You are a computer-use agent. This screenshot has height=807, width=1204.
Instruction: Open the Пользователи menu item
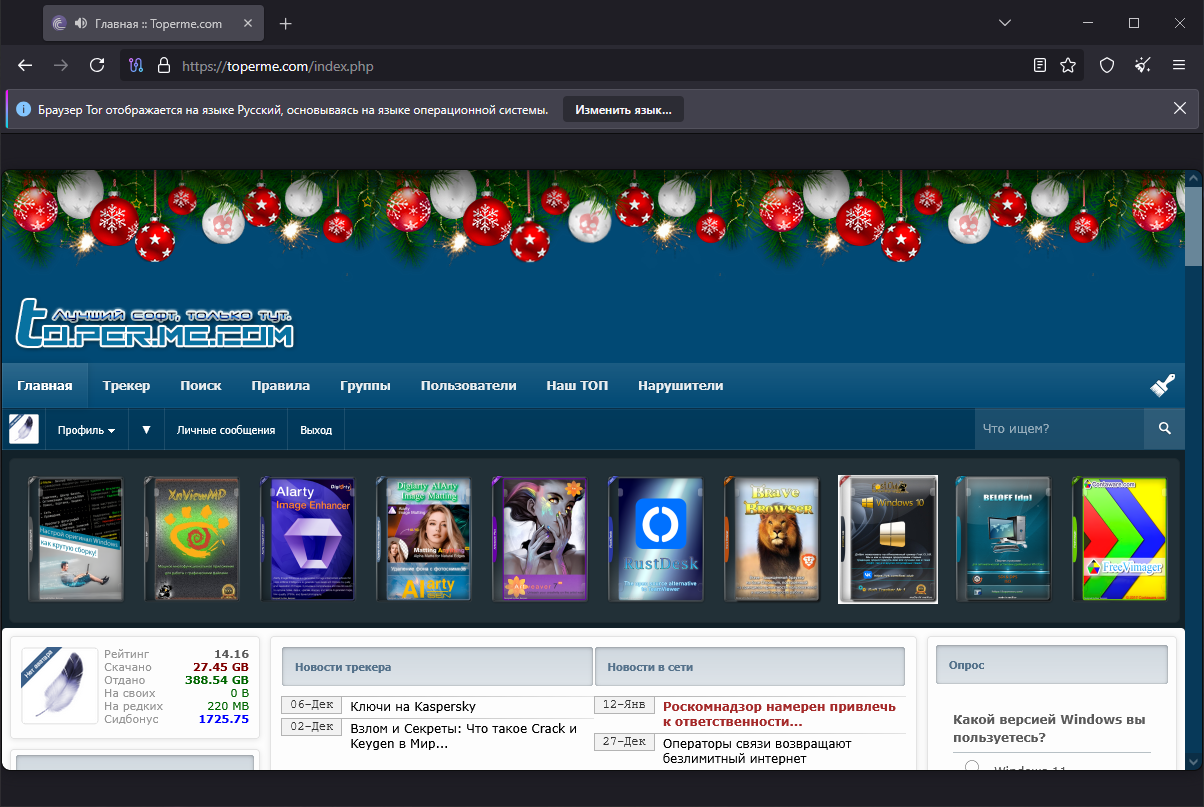point(468,385)
